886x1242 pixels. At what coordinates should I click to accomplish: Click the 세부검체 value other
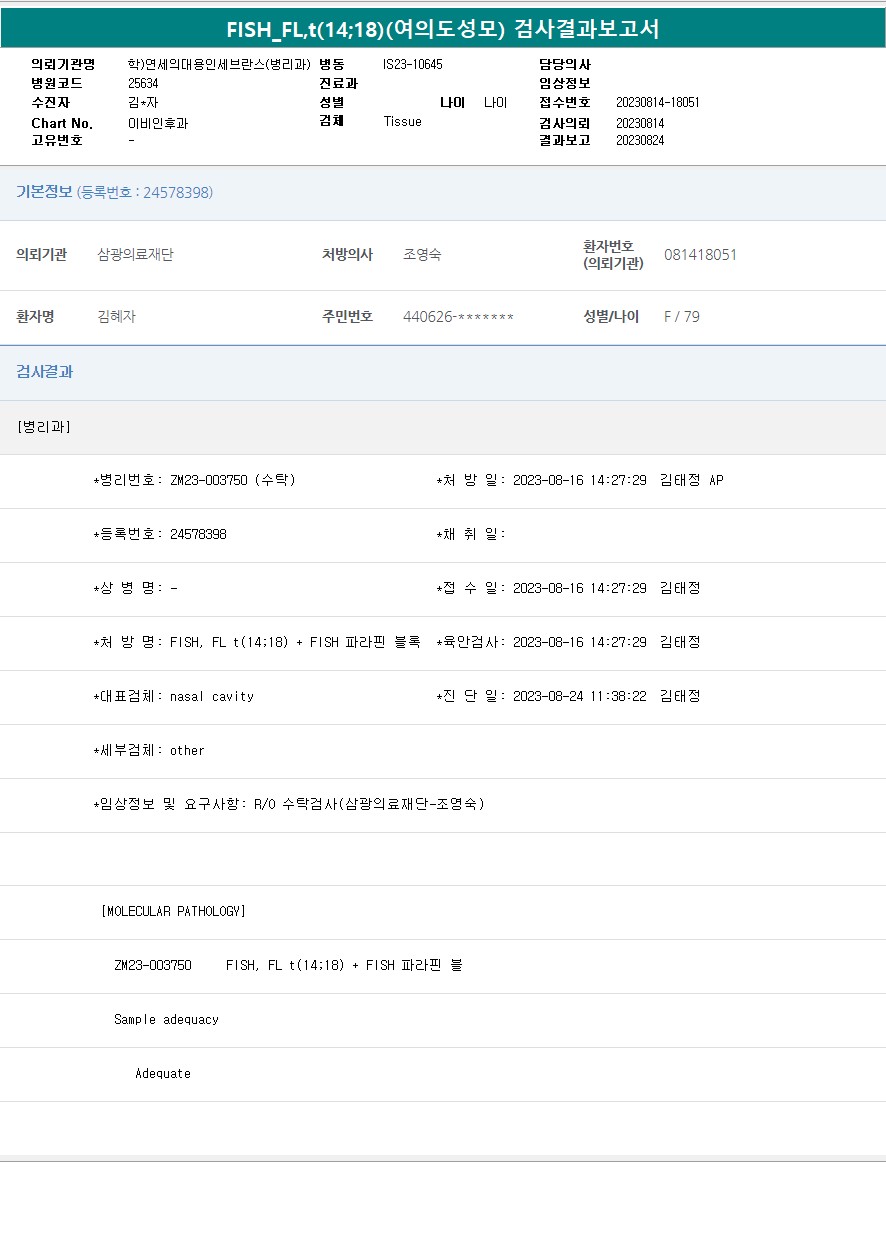[187, 751]
